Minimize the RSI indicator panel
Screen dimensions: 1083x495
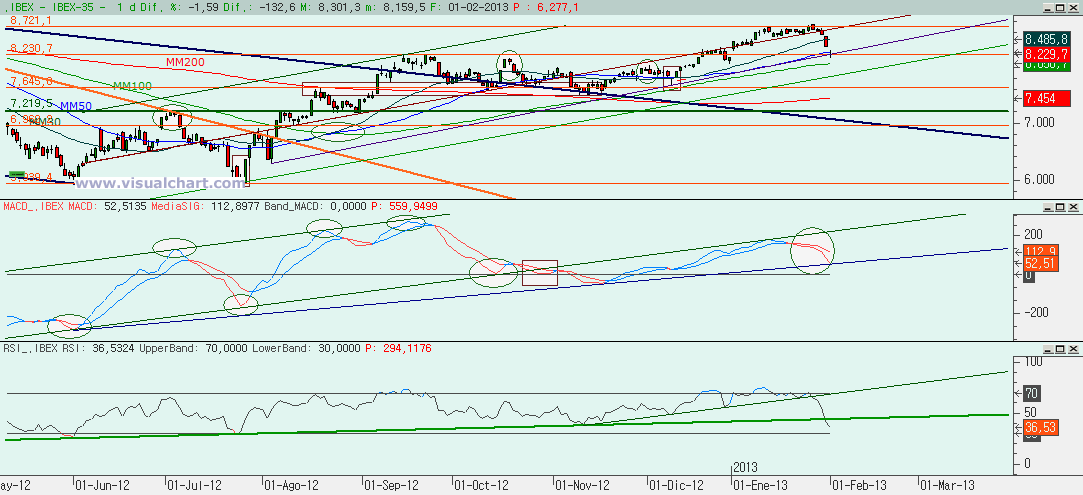[x=1048, y=349]
